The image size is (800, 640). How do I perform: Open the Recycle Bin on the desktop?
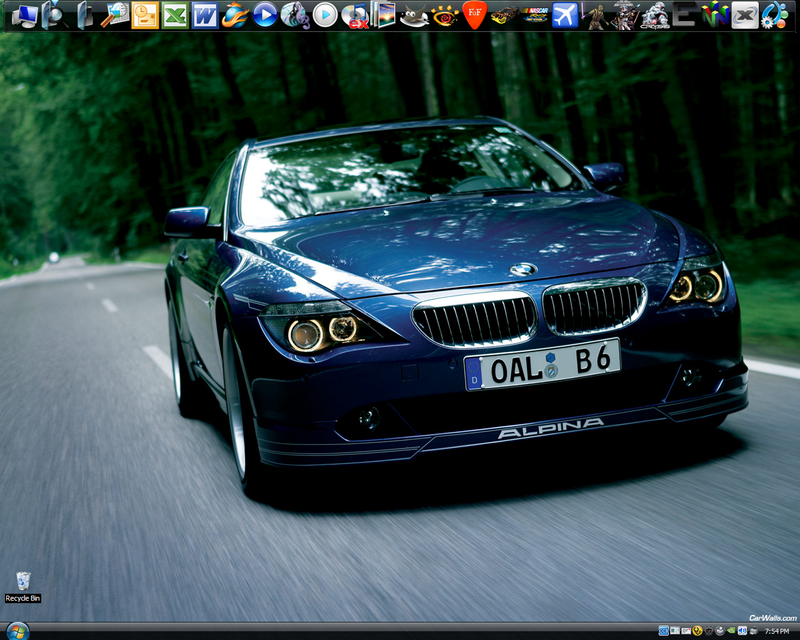click(23, 587)
